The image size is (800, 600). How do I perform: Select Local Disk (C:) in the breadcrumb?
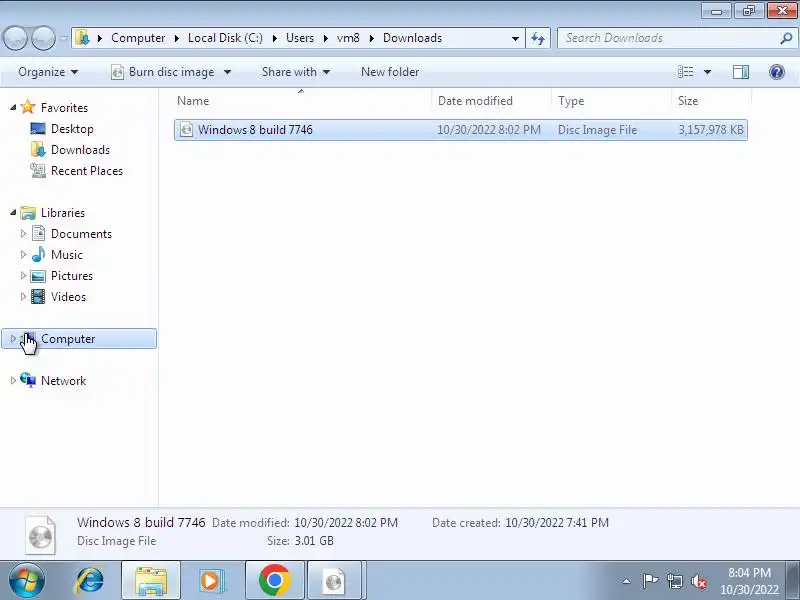[x=225, y=38]
